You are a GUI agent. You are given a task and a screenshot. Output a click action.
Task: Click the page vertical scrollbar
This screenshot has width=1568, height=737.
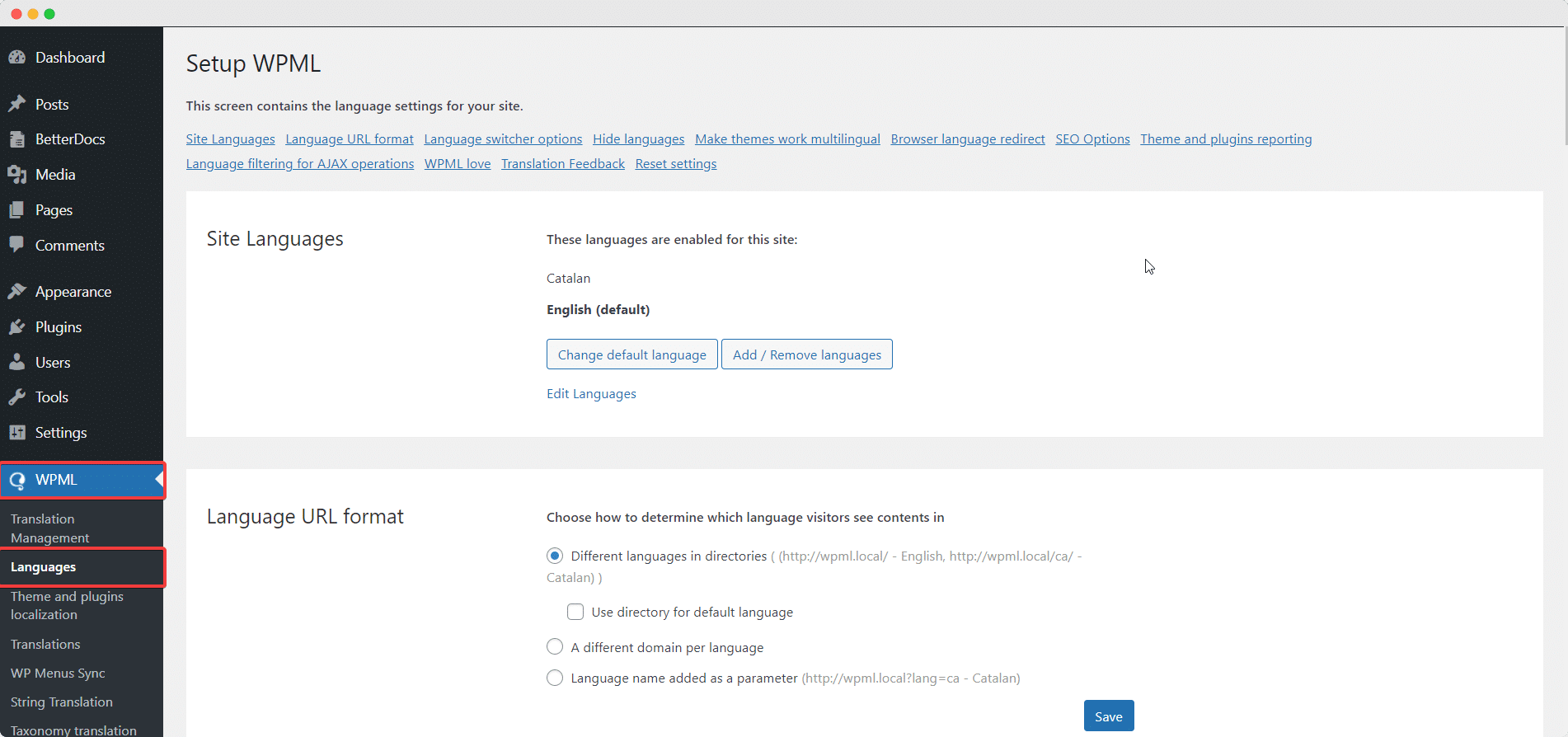pyautogui.click(x=1565, y=87)
